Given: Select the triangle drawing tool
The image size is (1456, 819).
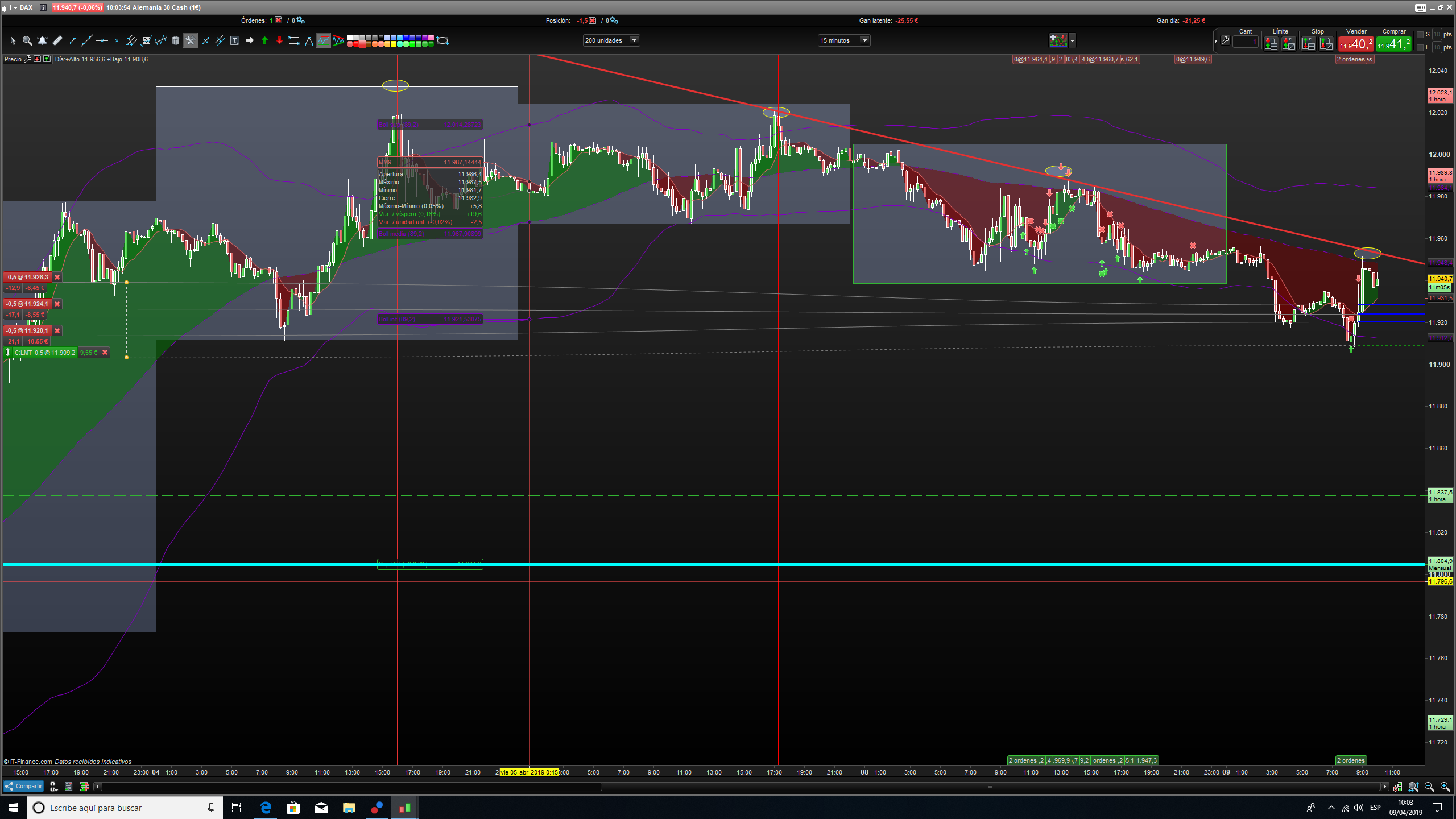Looking at the screenshot, I should coord(309,40).
